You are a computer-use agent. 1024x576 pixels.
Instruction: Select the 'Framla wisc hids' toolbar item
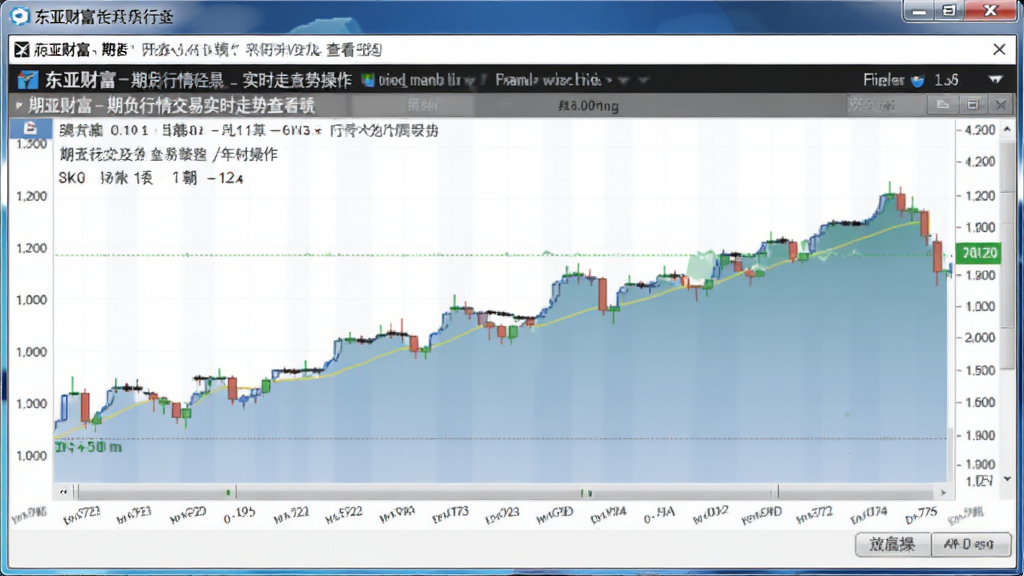pos(547,80)
